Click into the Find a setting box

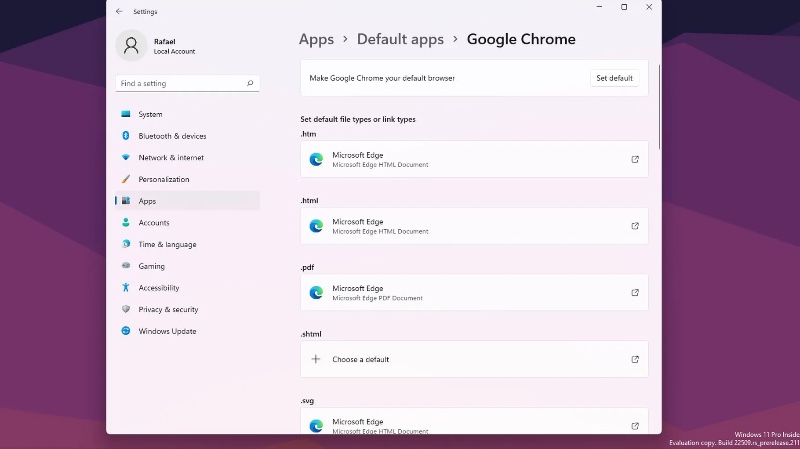(x=180, y=84)
